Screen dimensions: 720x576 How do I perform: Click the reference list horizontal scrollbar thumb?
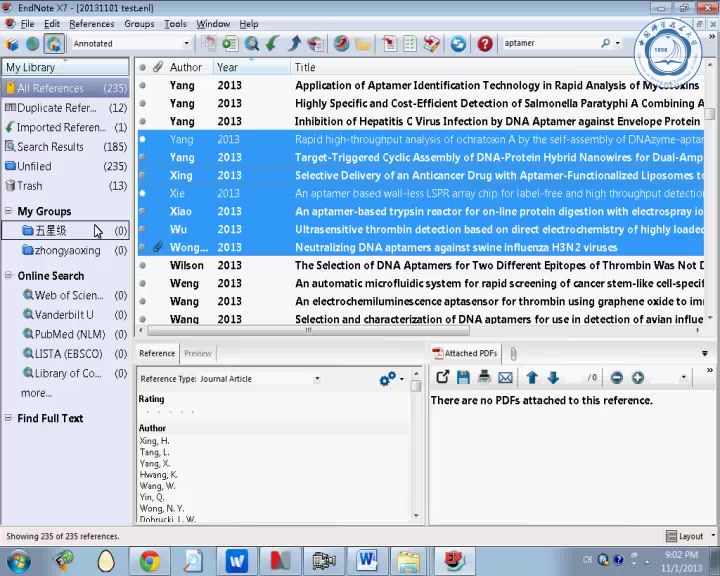tap(308, 330)
